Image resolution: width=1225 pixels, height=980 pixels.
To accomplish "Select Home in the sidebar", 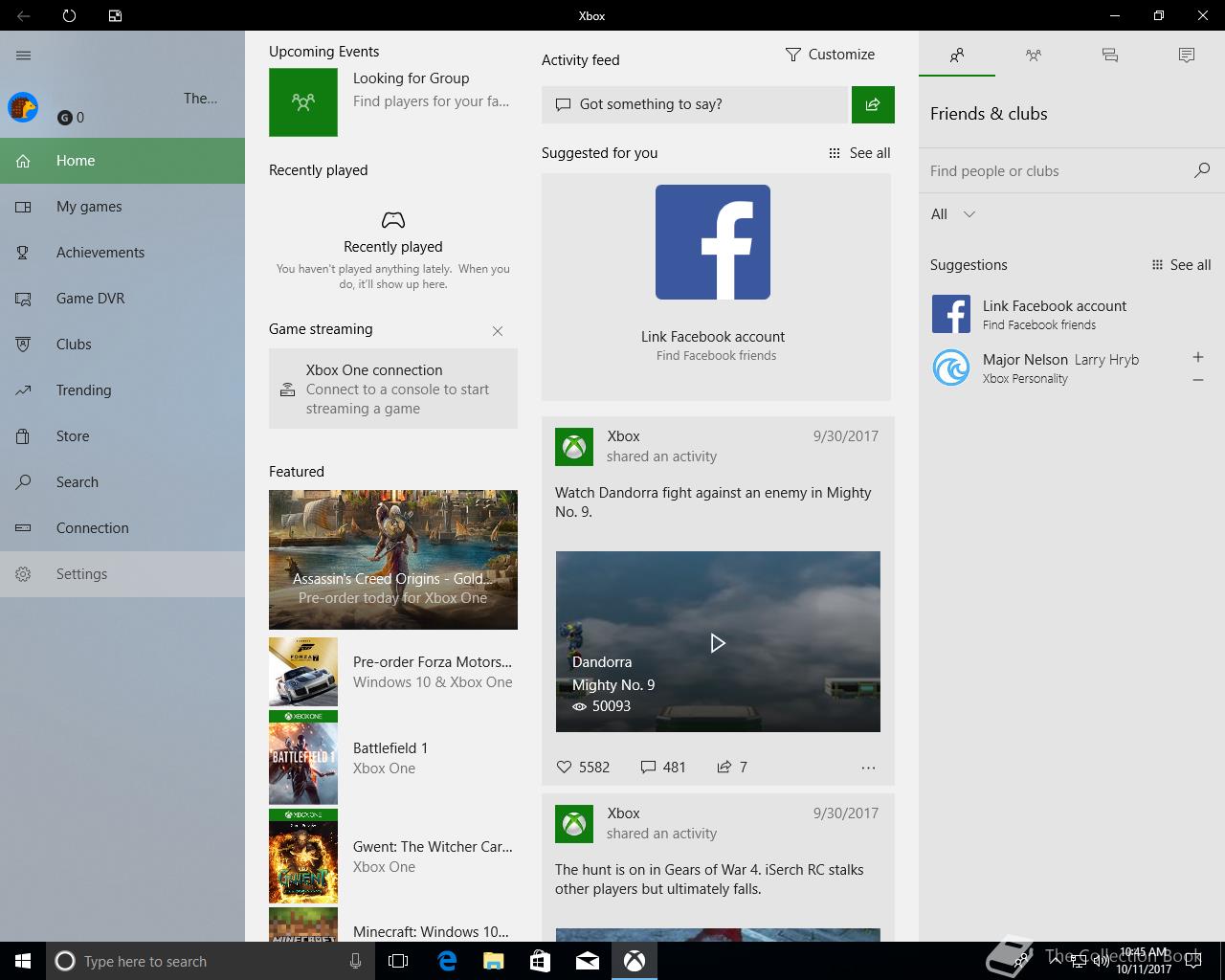I will click(122, 161).
